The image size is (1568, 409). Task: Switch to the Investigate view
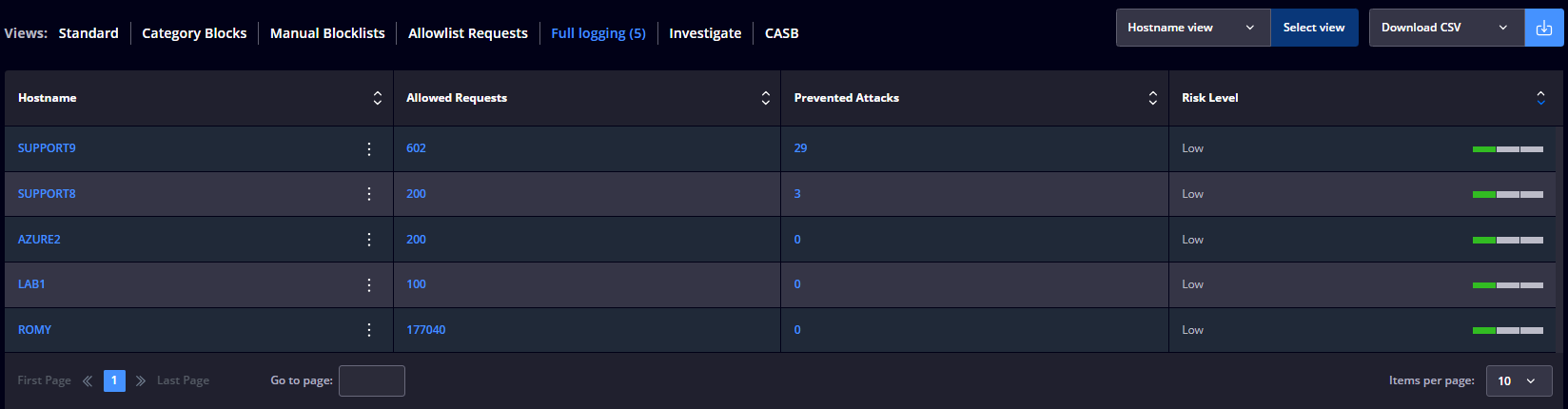tap(705, 33)
